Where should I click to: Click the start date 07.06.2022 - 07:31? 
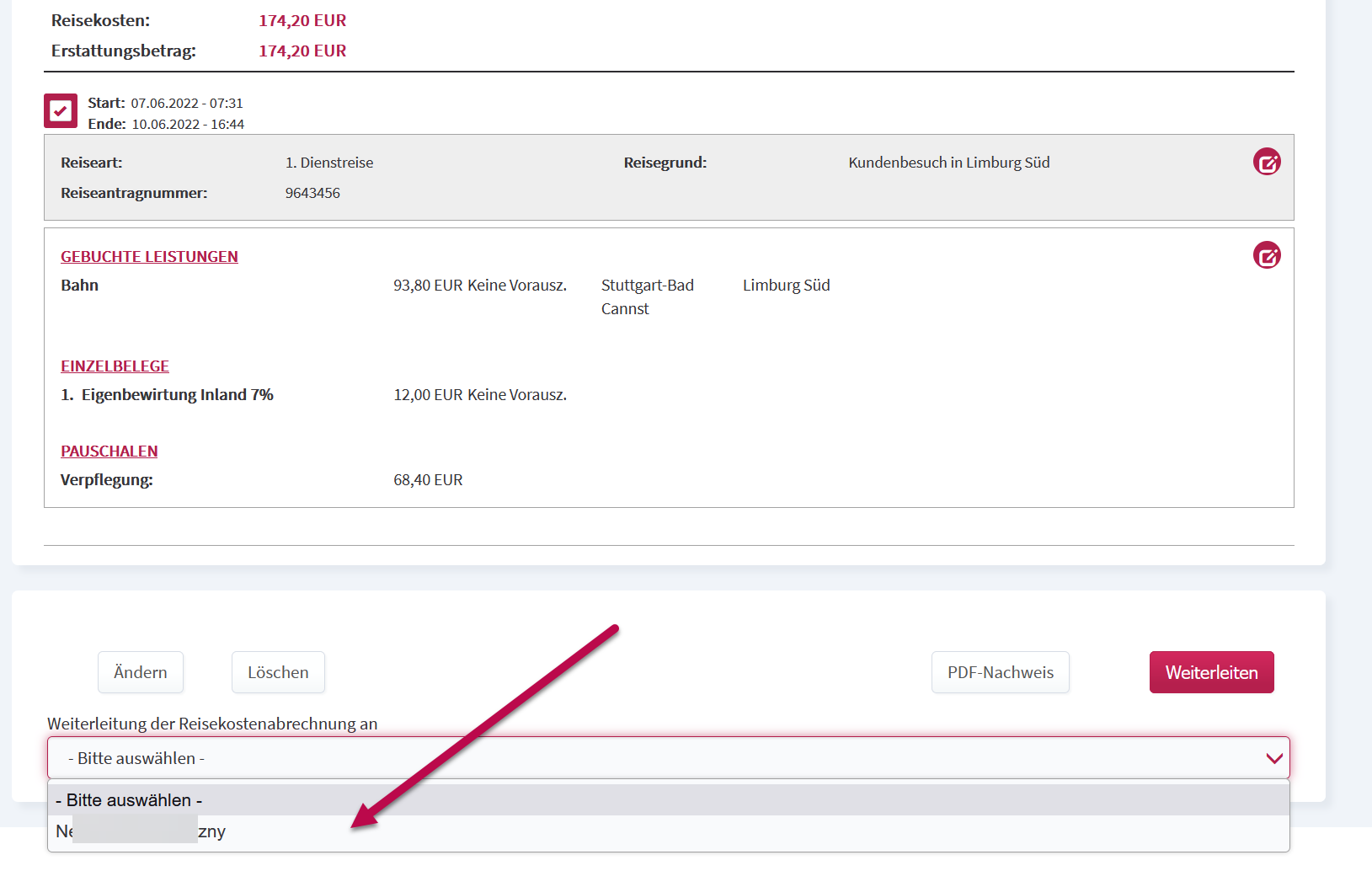tap(187, 103)
